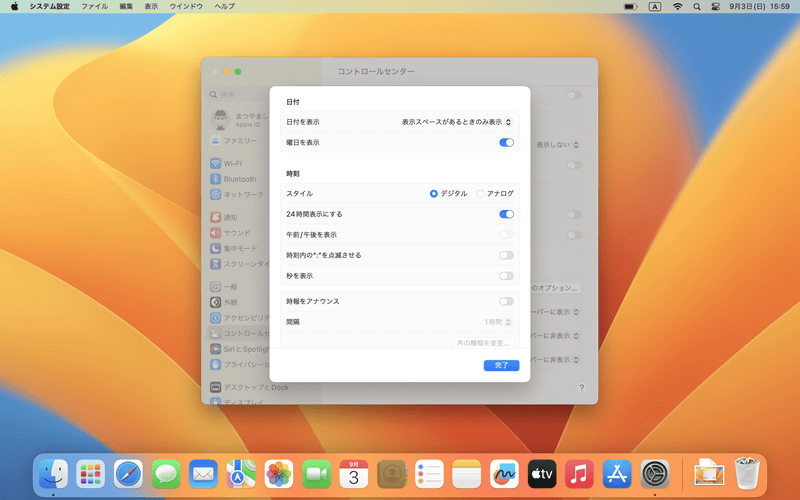Open Maps app in the Dock

(x=241, y=474)
